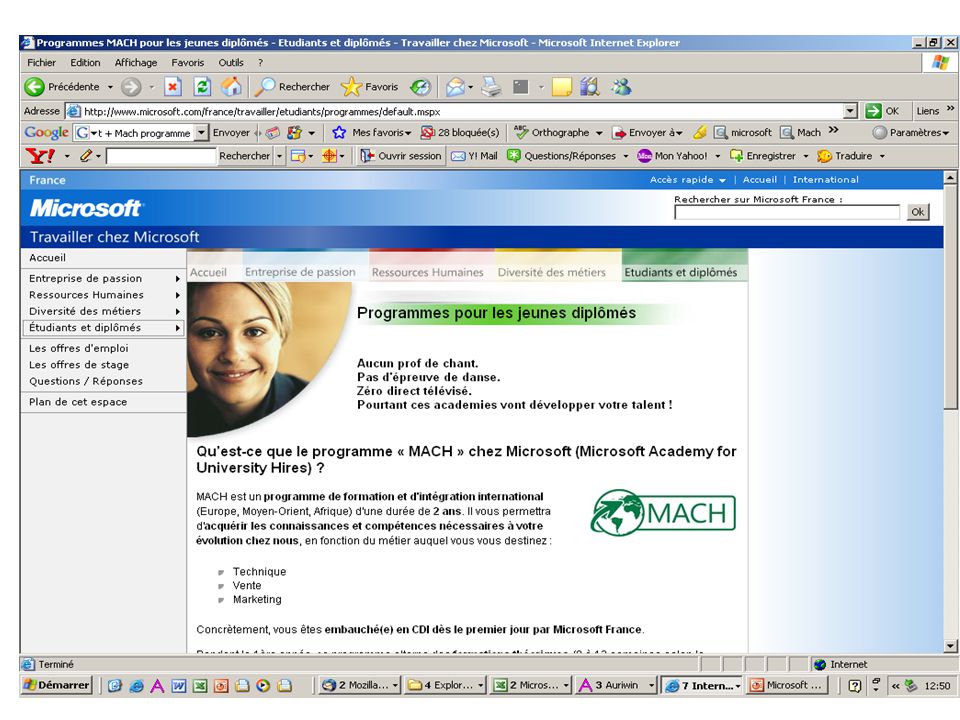The width and height of the screenshot is (960, 720).
Task: Open the Home page icon
Action: [231, 87]
